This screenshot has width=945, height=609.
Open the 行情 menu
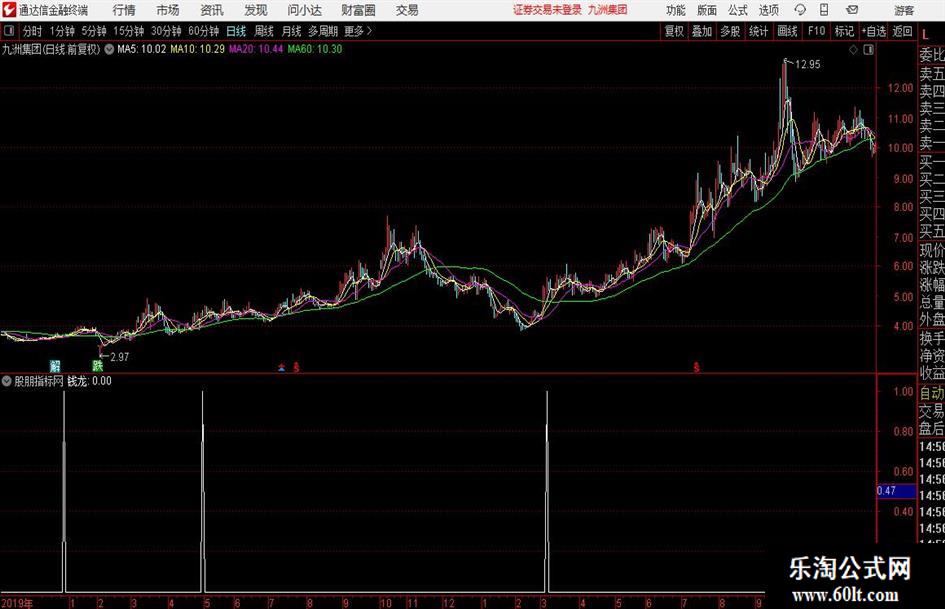click(x=124, y=10)
